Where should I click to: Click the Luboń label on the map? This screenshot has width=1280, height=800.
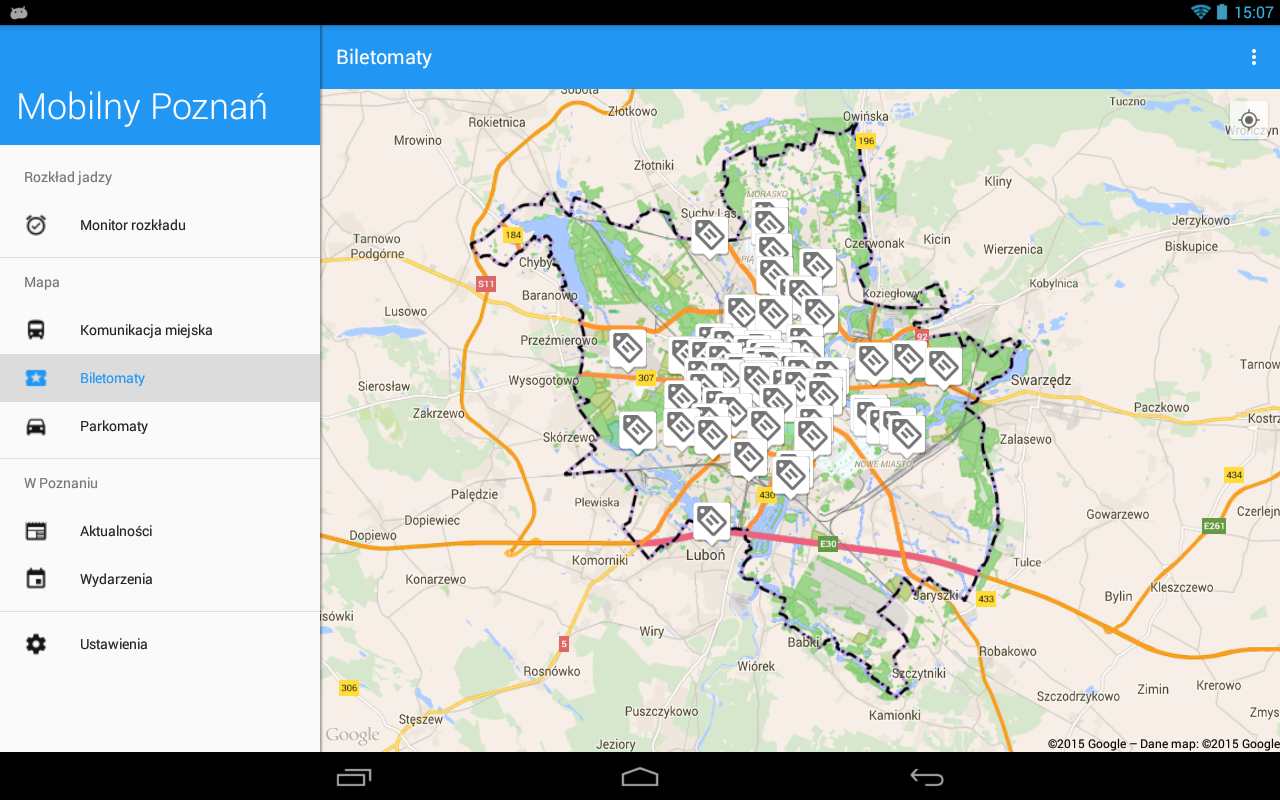pyautogui.click(x=706, y=555)
